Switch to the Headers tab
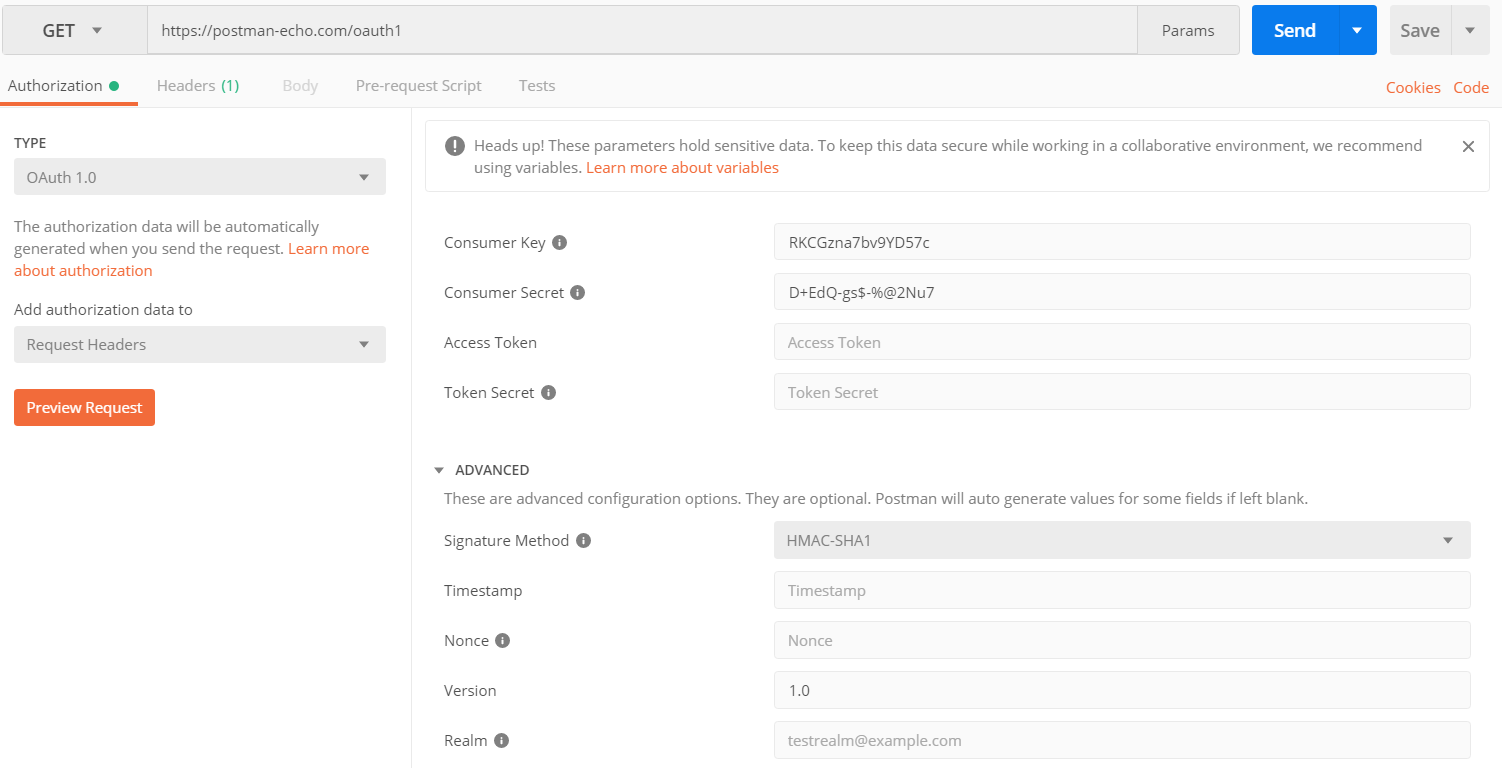Image resolution: width=1502 pixels, height=768 pixels. point(197,85)
